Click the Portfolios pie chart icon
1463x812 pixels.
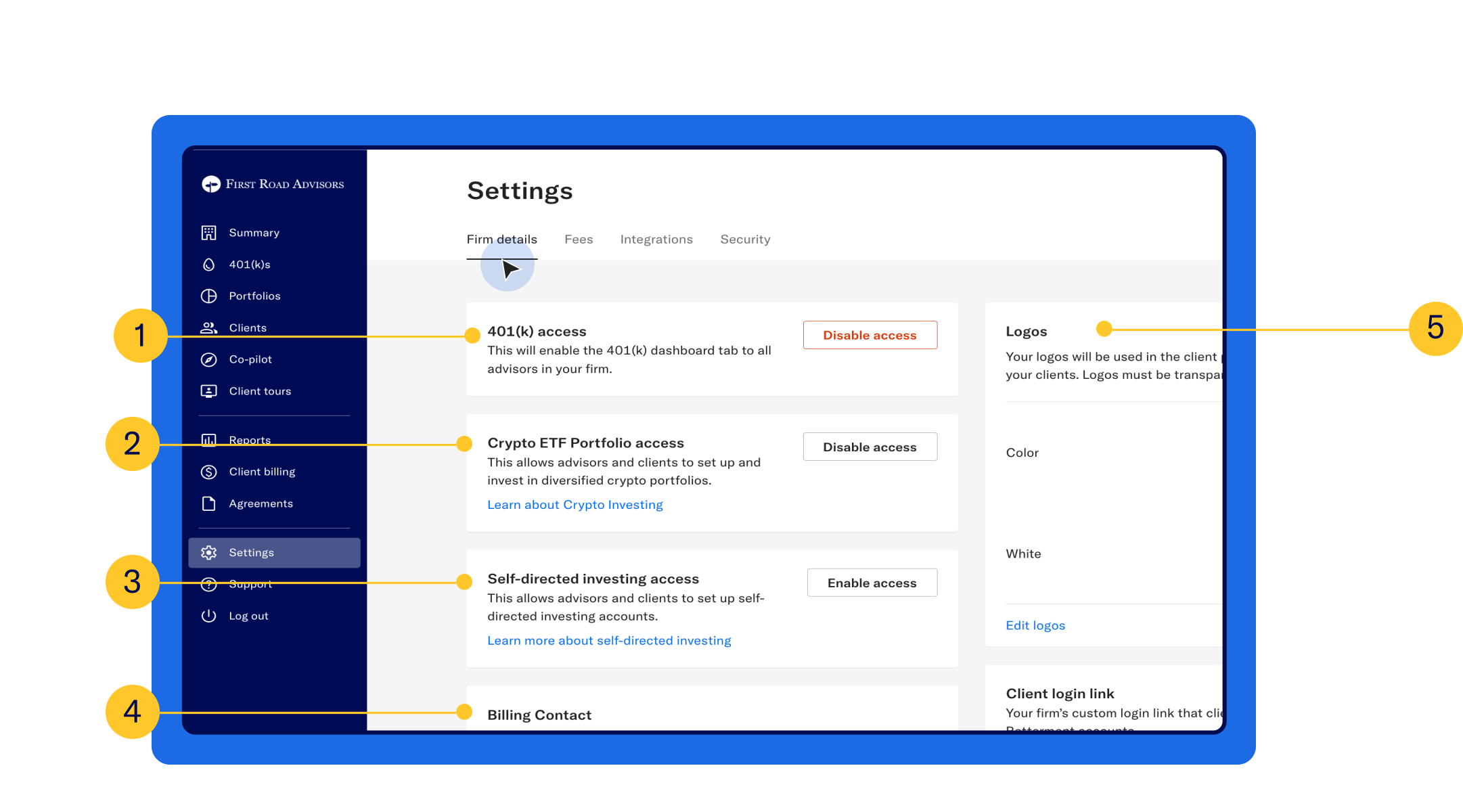[x=209, y=296]
